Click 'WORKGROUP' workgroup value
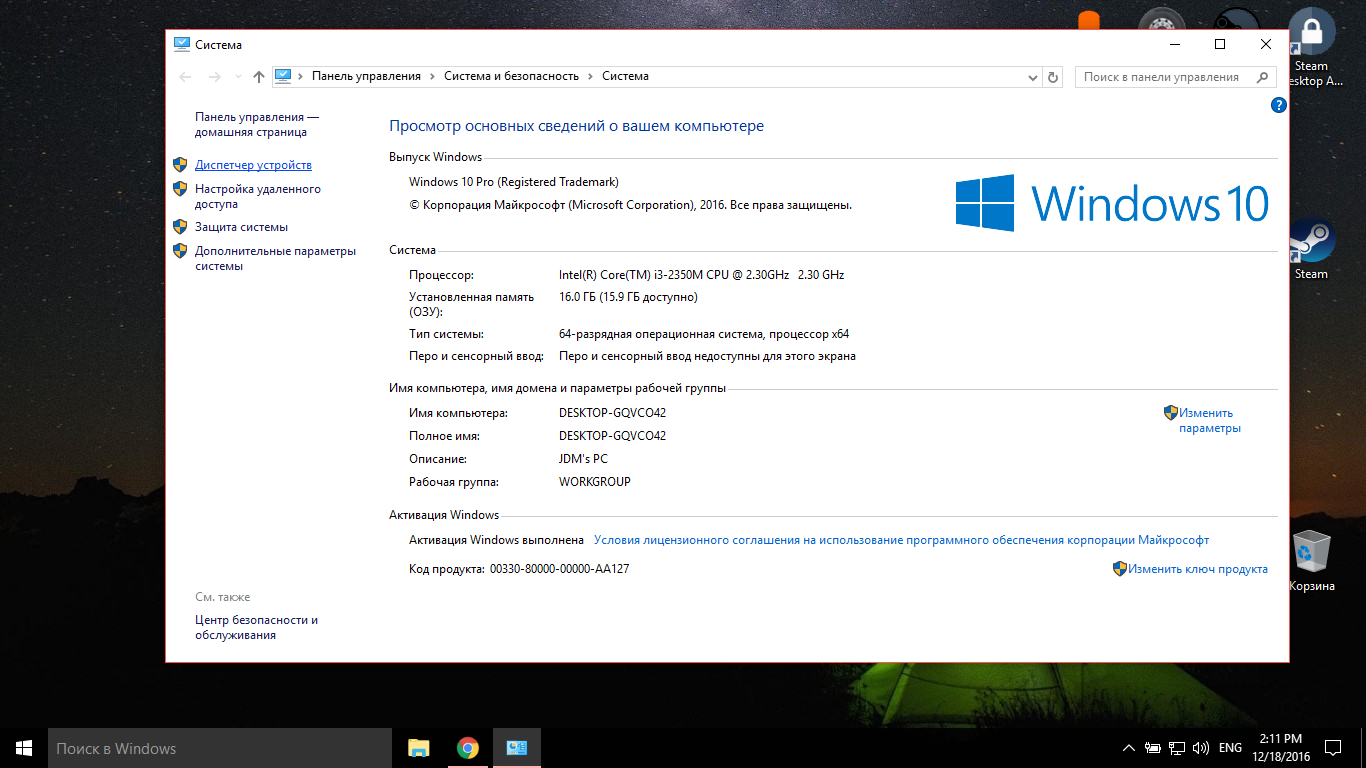This screenshot has height=768, width=1366. (595, 482)
